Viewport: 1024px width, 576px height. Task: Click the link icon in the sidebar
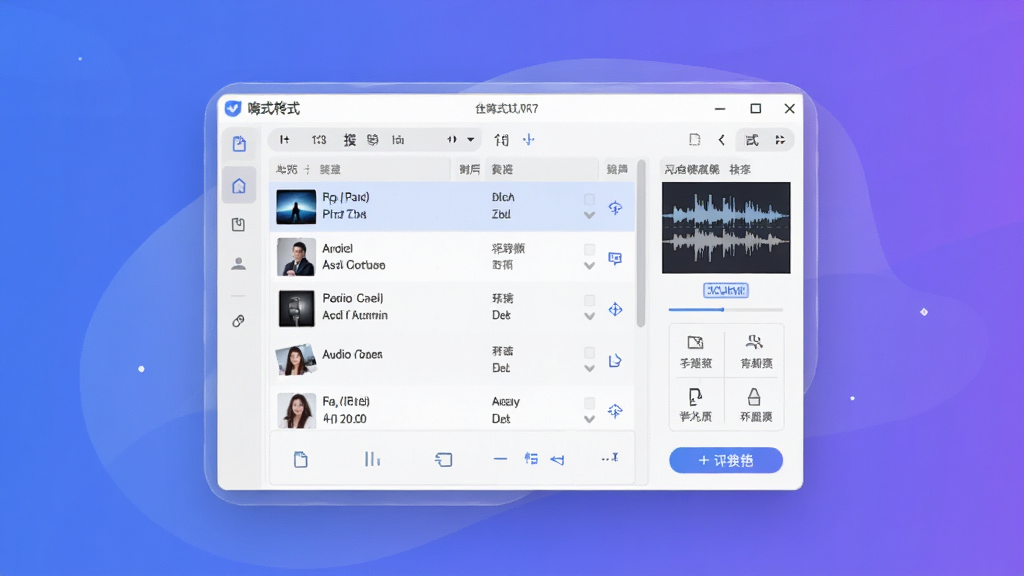click(238, 321)
